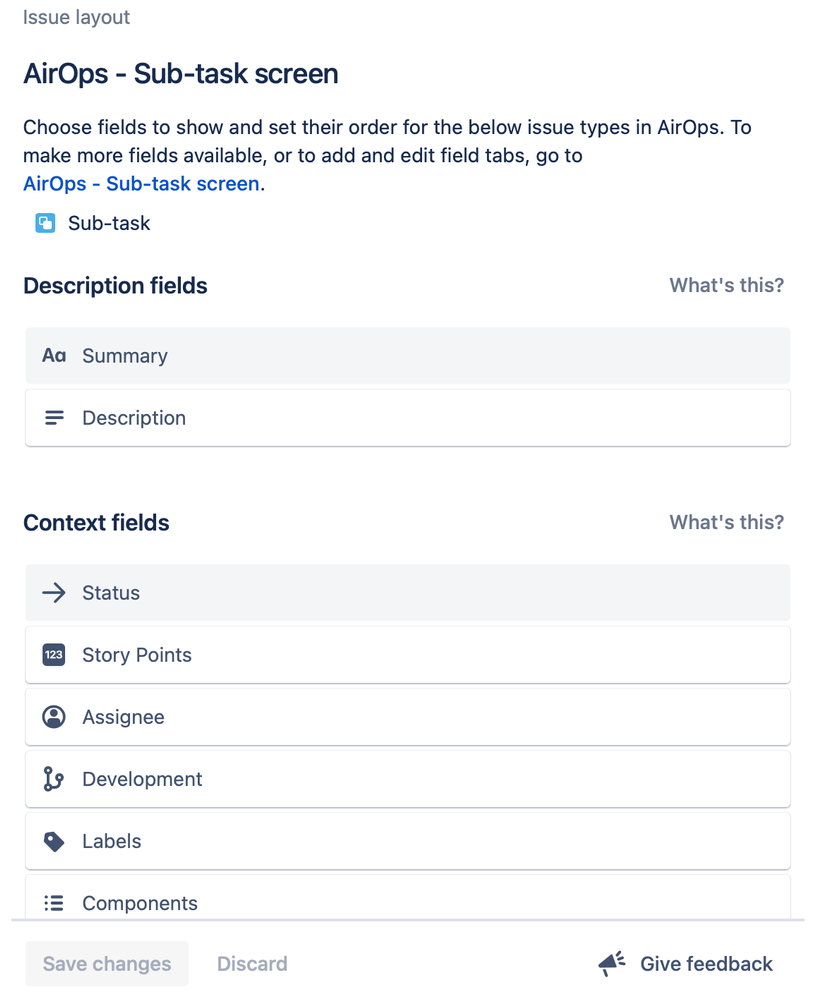Click the Status arrow icon
Viewport: 823px width, 999px height.
[54, 593]
